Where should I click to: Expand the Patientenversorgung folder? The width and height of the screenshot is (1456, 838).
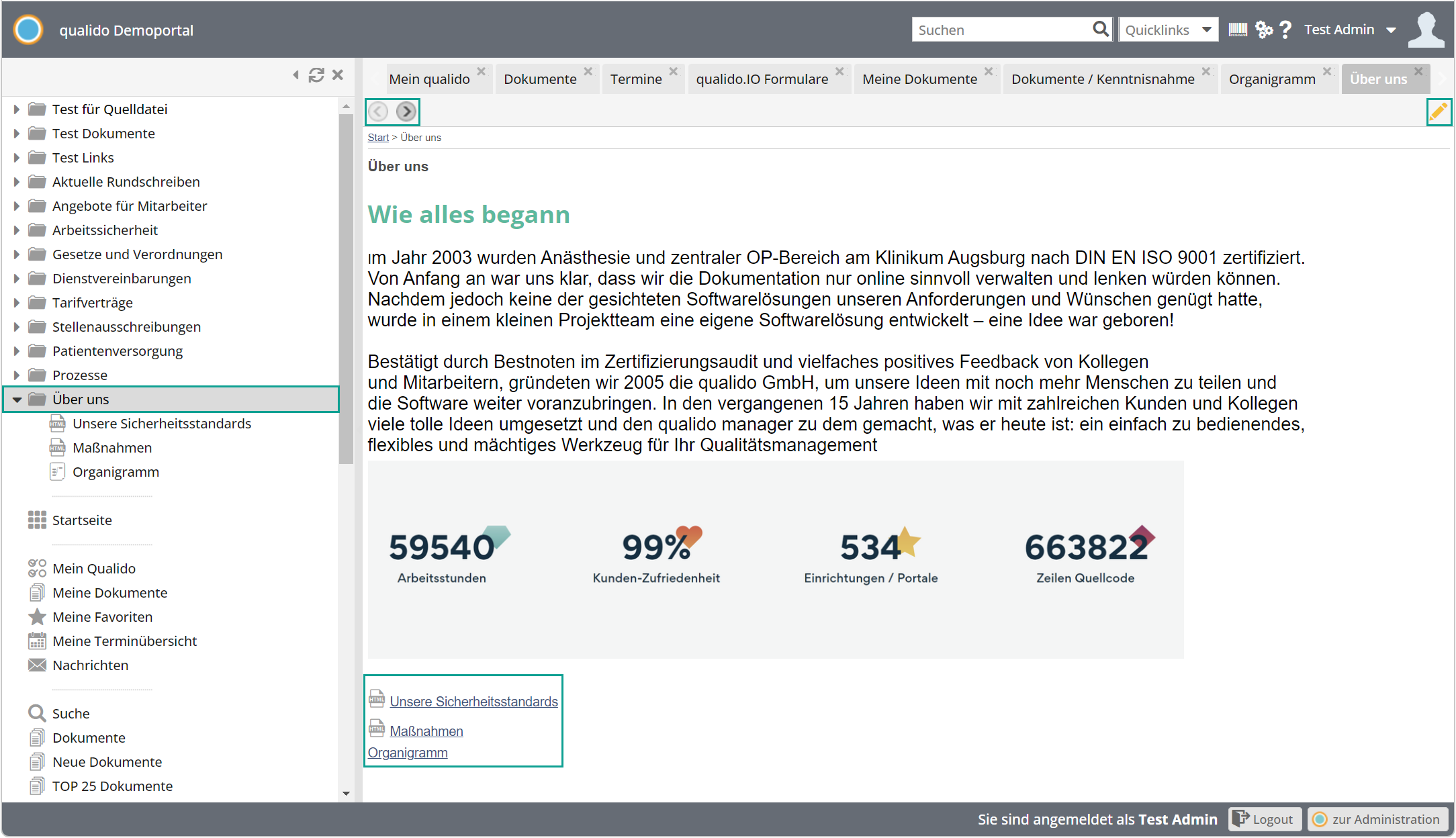point(17,351)
